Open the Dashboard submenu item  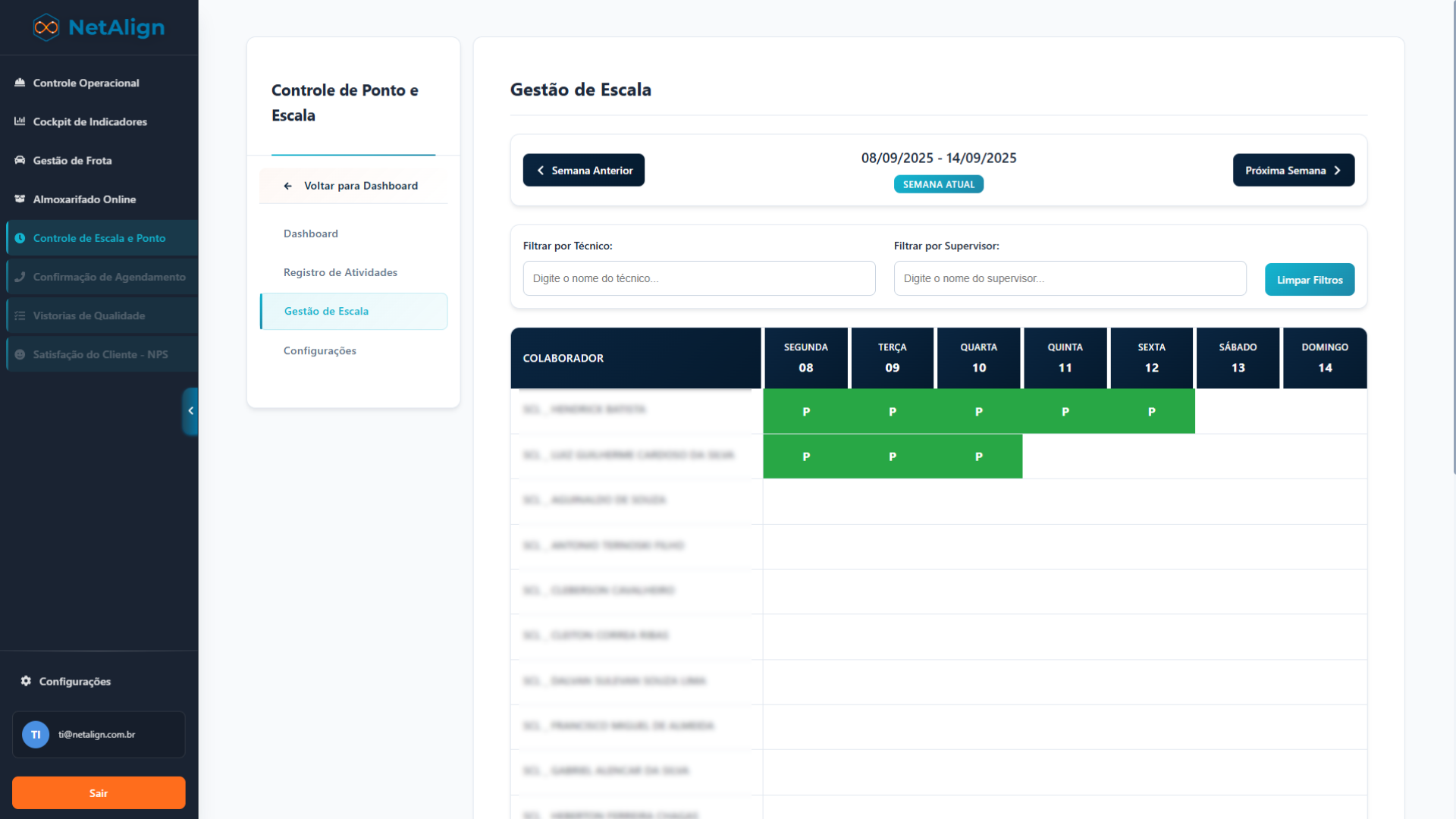coord(311,234)
